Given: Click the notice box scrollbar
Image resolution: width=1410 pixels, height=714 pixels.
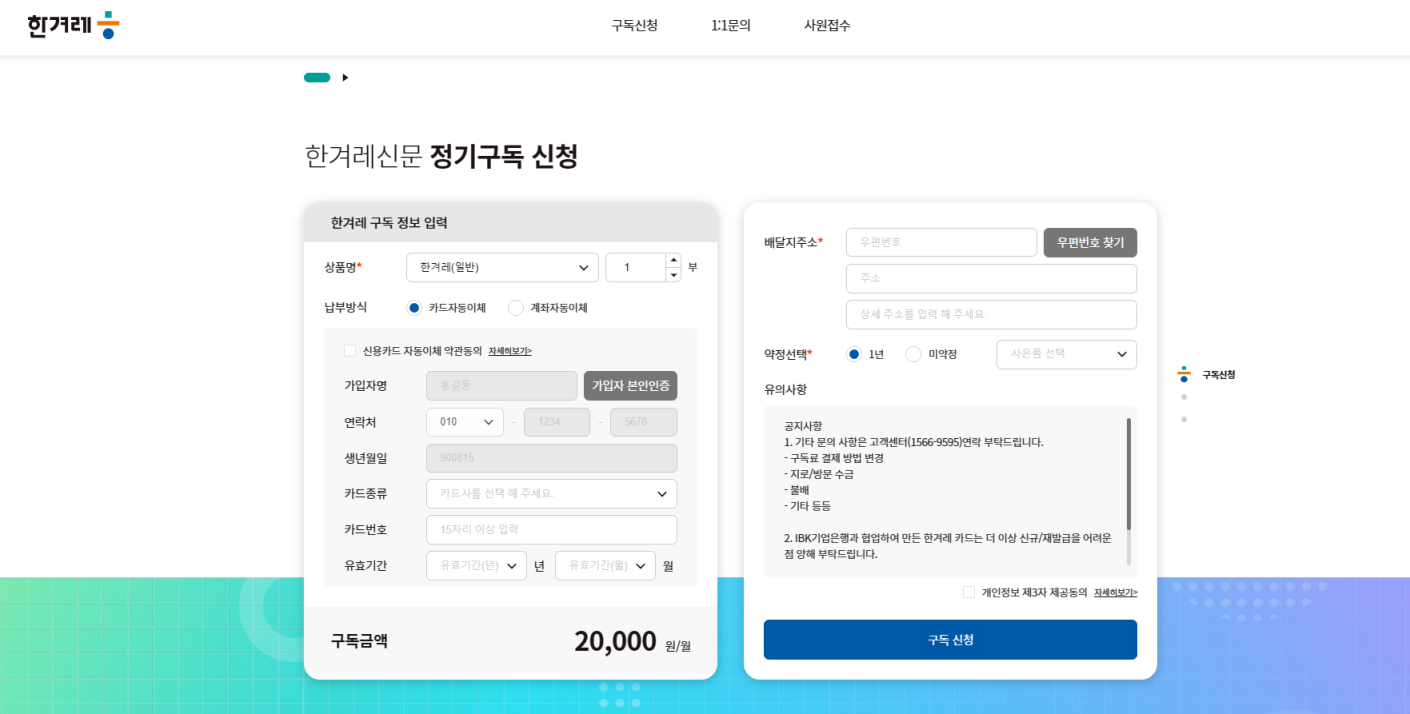Looking at the screenshot, I should [1129, 475].
